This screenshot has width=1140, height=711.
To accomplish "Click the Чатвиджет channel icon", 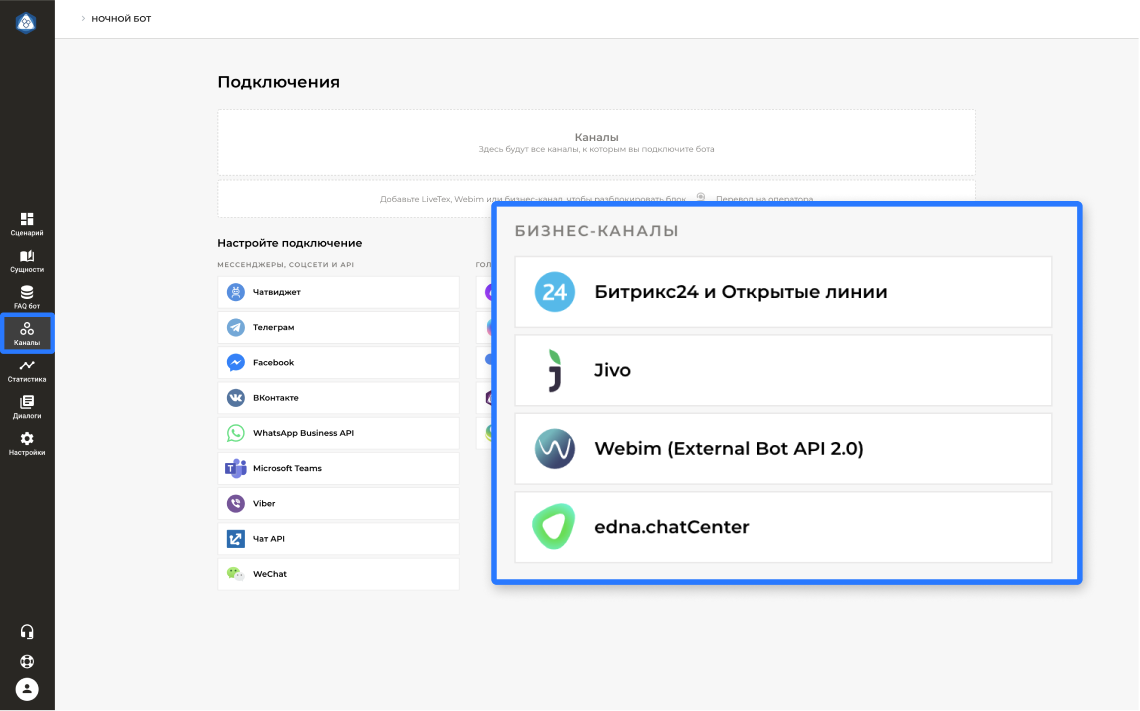I will 236,292.
